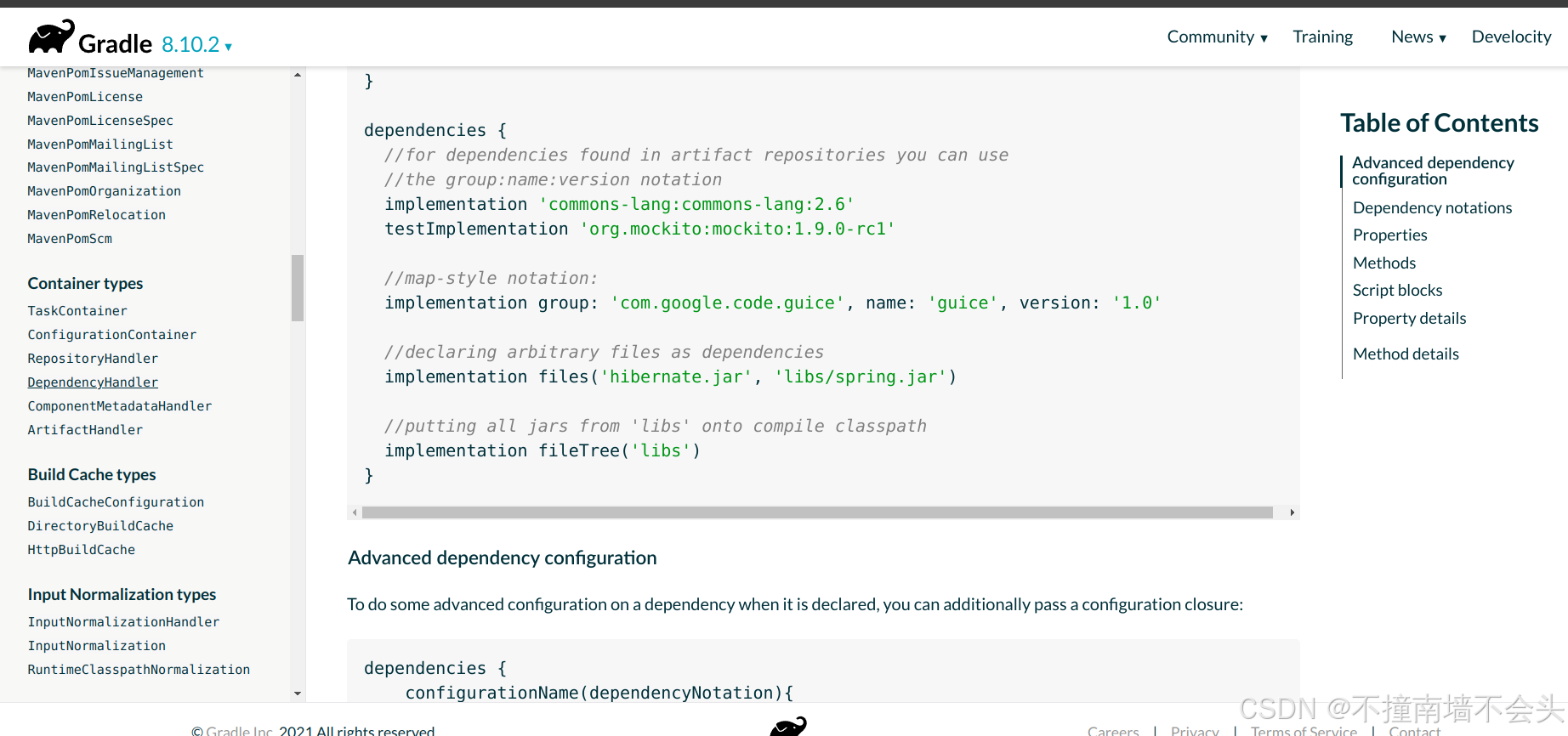Click code block scroll left arrow
Screen dimensions: 1568x736
pos(355,512)
